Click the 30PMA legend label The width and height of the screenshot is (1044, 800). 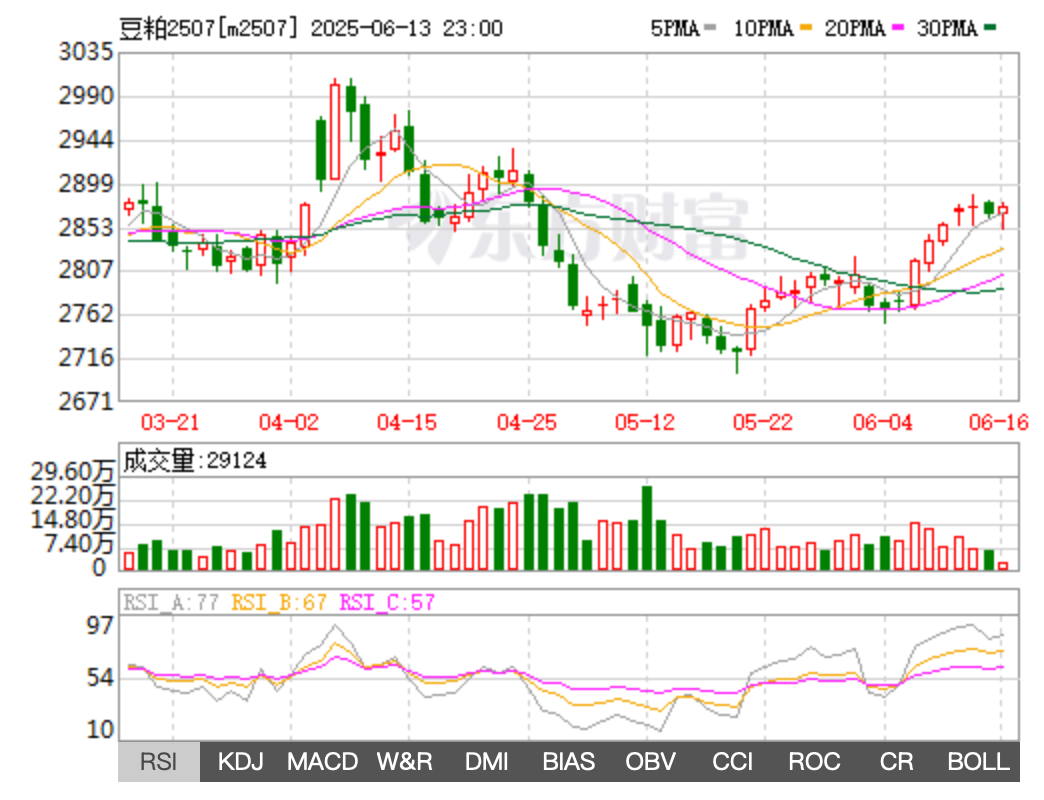point(946,29)
